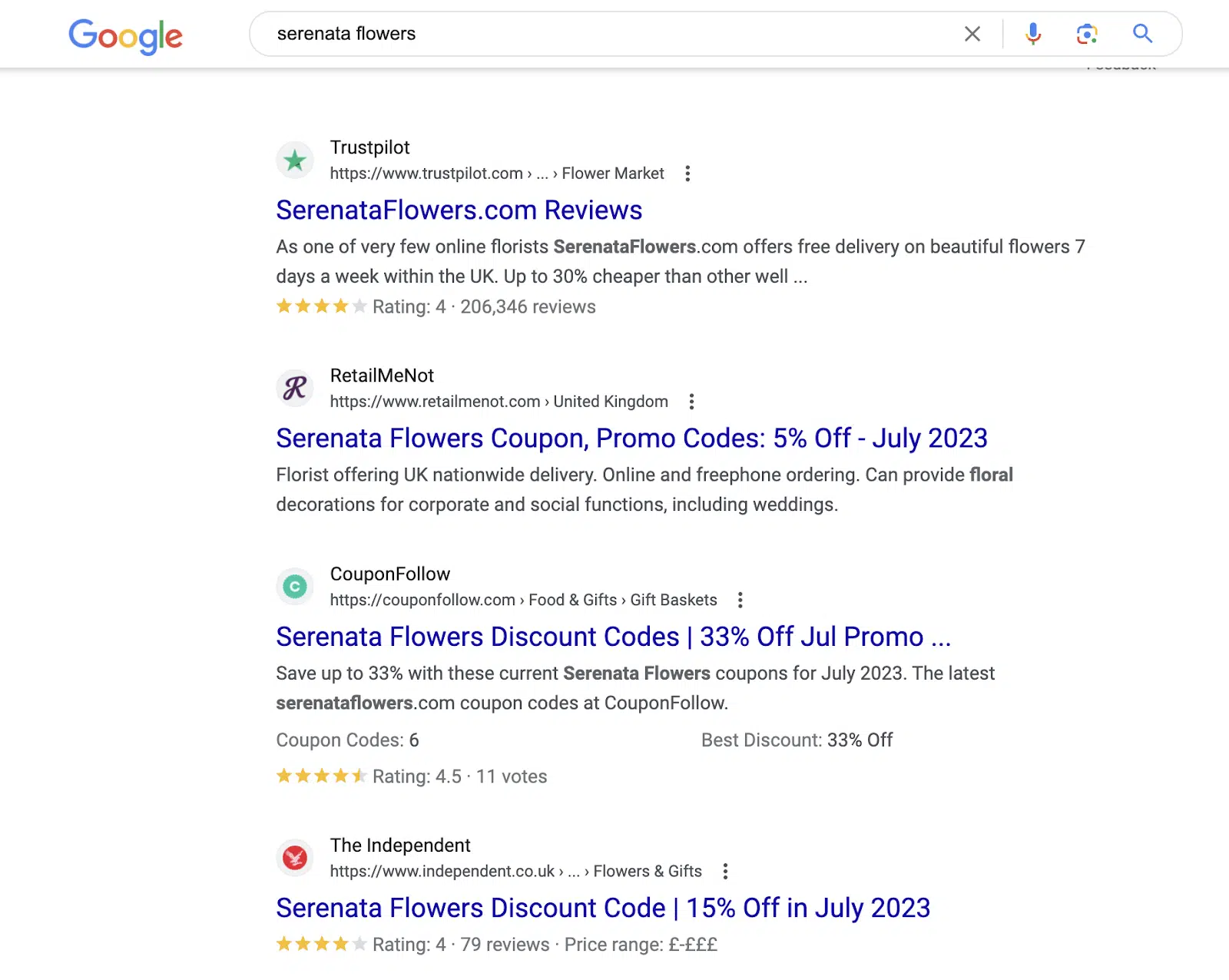Image resolution: width=1229 pixels, height=980 pixels.
Task: Open Google Lens image search
Action: pos(1087,34)
